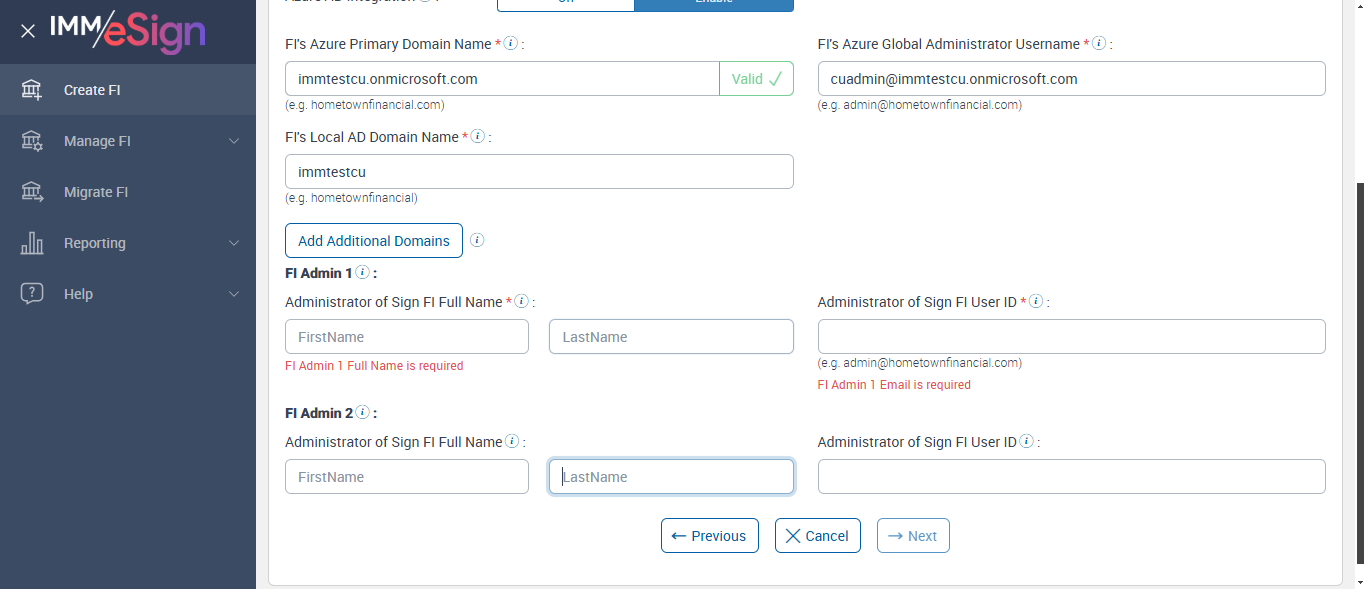Expand Manage FI submenu chevron

(x=234, y=141)
